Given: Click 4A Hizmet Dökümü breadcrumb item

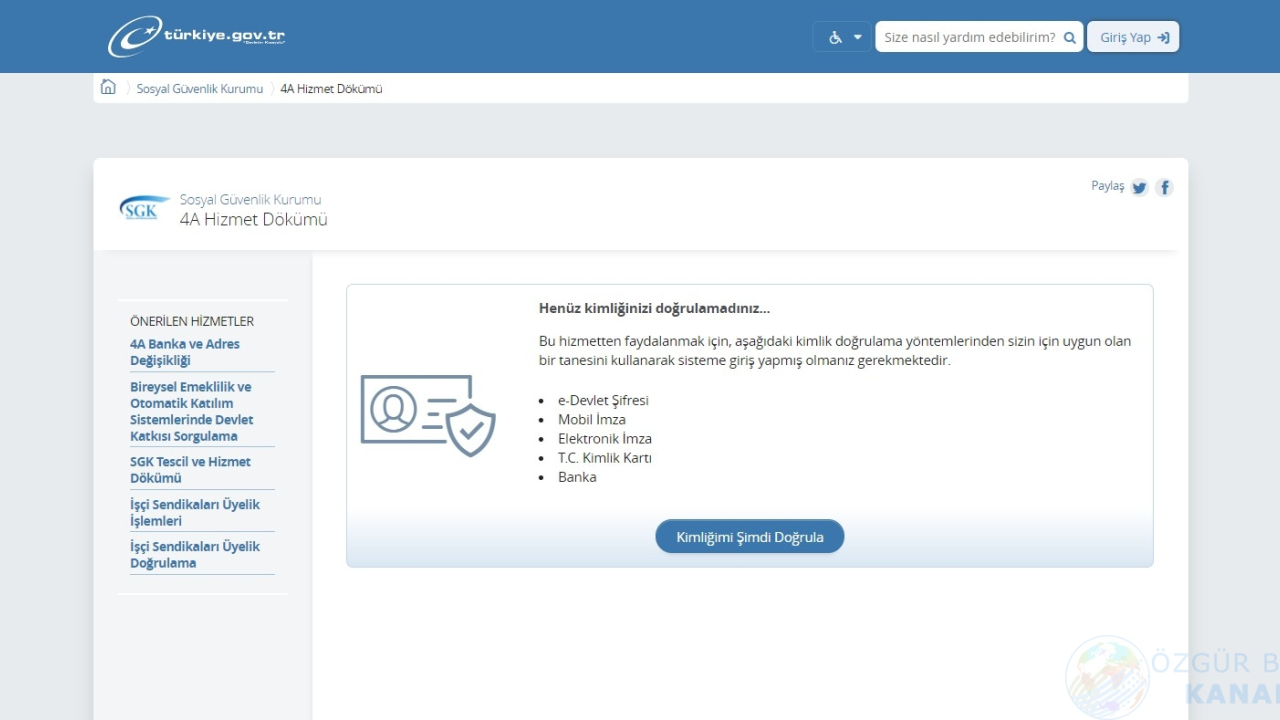Looking at the screenshot, I should (331, 88).
